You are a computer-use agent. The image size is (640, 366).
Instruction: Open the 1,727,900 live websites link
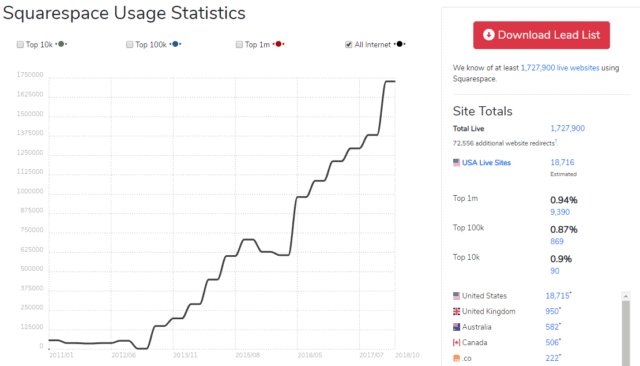[x=560, y=68]
